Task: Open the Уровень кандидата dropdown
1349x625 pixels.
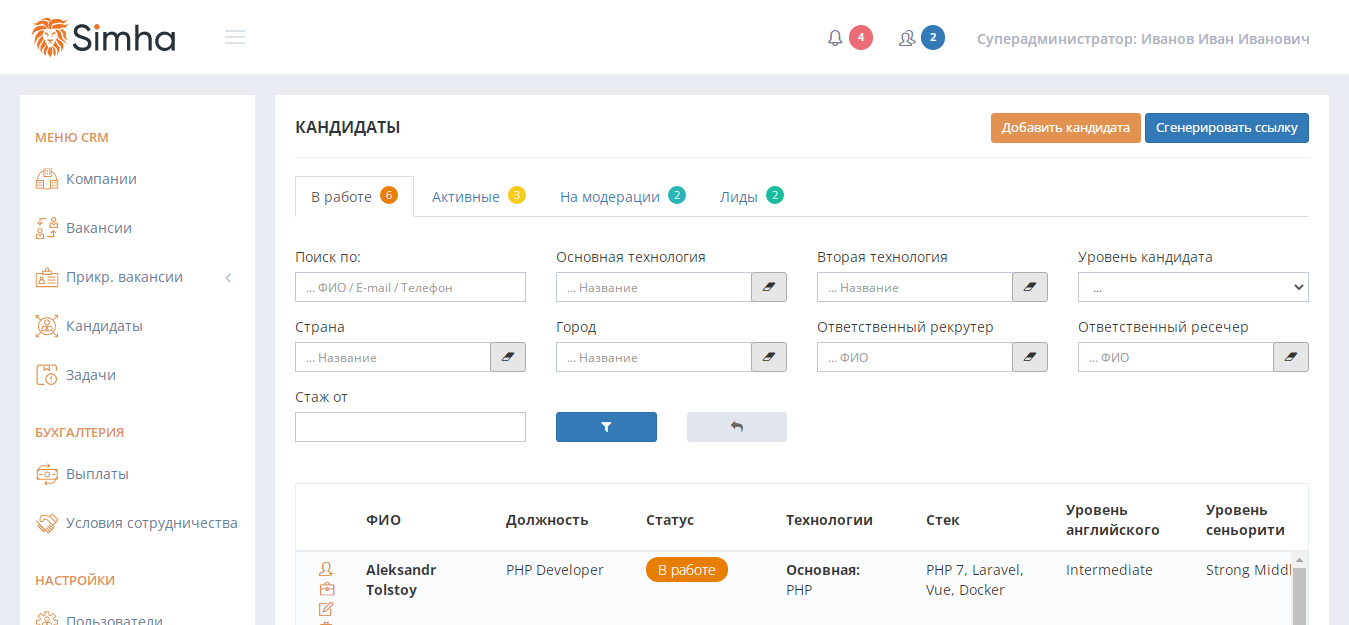Action: click(1192, 287)
